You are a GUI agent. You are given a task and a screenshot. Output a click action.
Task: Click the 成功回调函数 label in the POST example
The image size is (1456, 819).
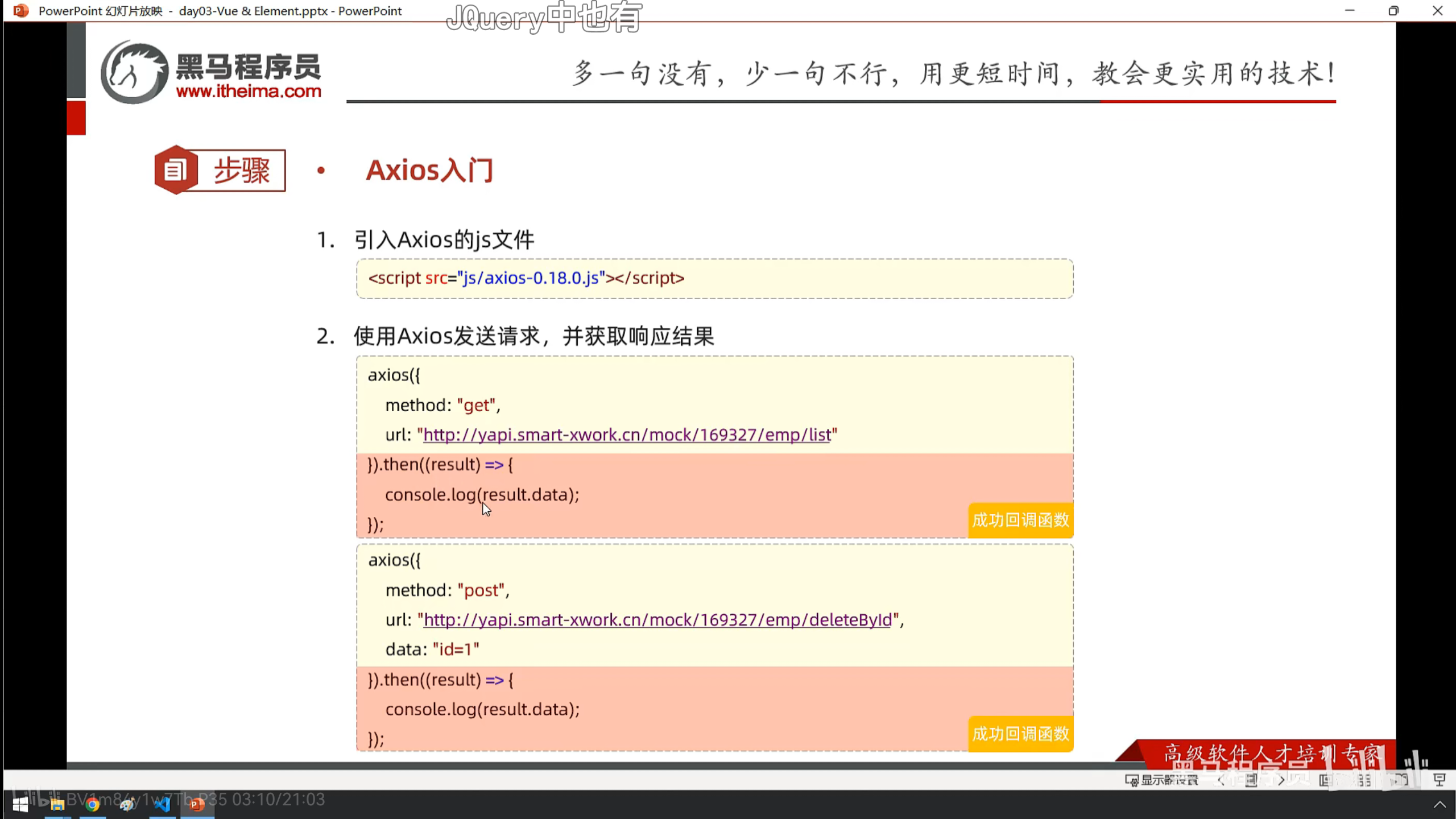click(x=1021, y=734)
